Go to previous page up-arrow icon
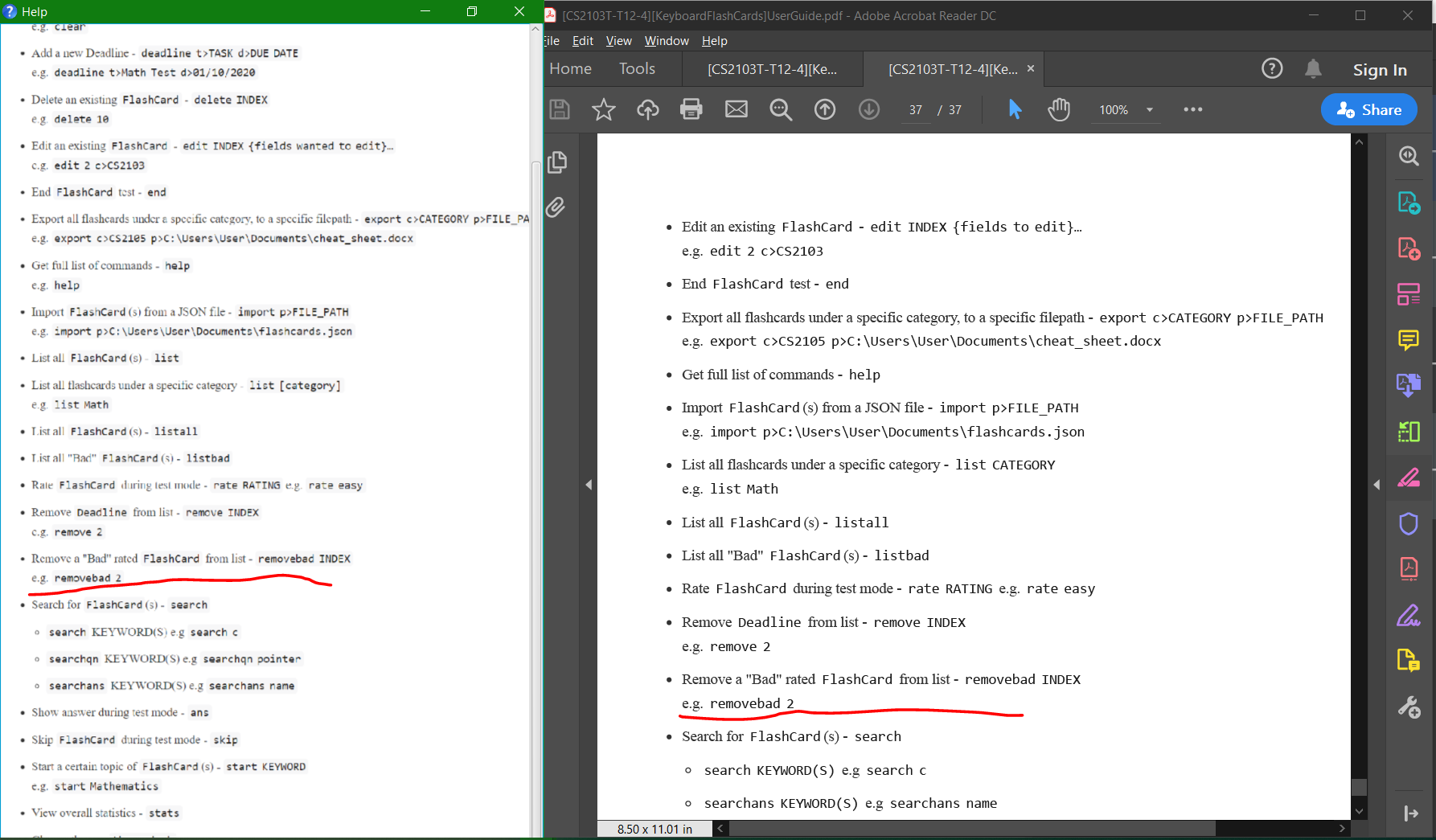This screenshot has height=840, width=1436. click(x=825, y=109)
